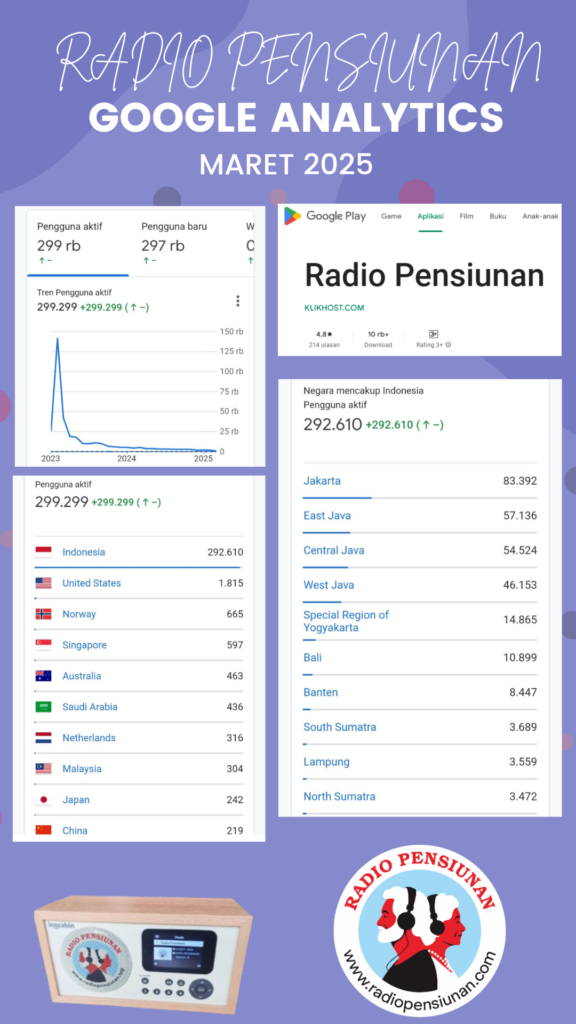Click the Negara mencakup Indonesia heading

coord(363,391)
